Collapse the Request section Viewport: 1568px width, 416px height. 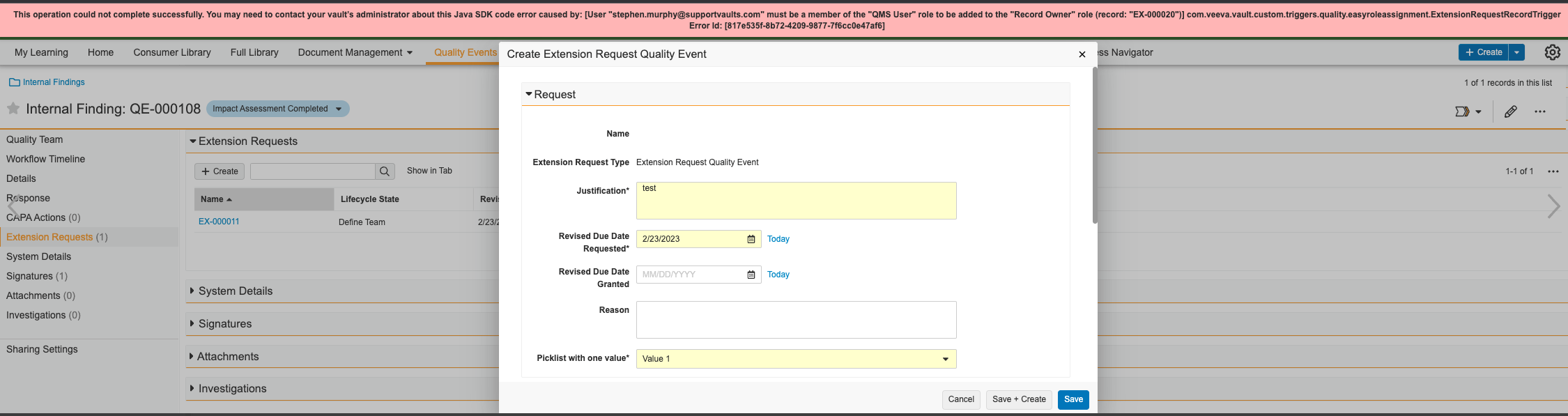click(x=529, y=94)
